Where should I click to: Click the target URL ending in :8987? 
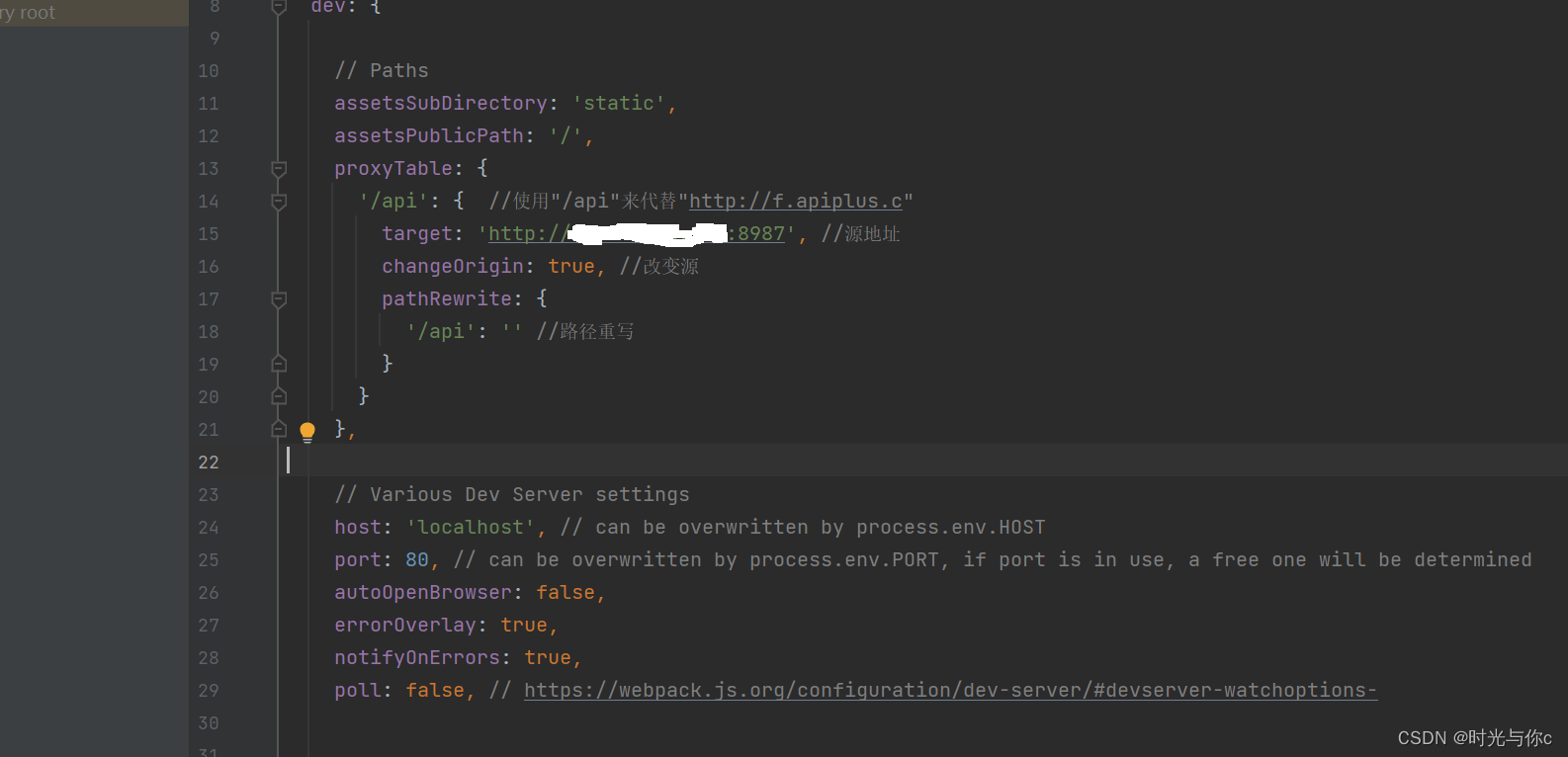637,234
